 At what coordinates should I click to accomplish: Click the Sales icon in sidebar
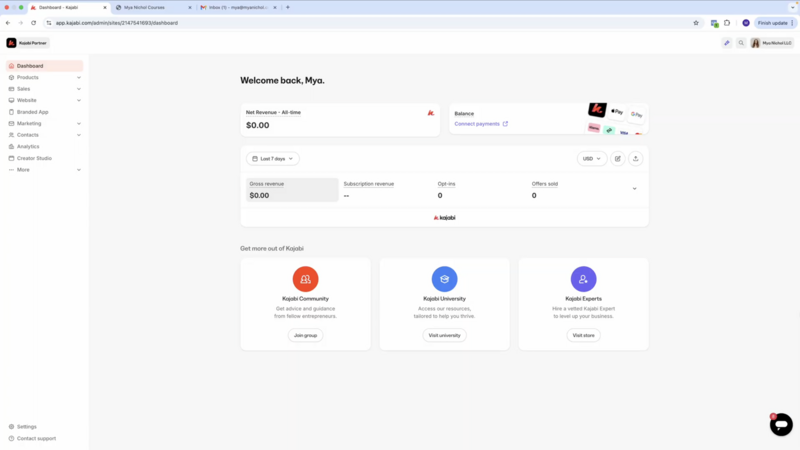[11, 89]
